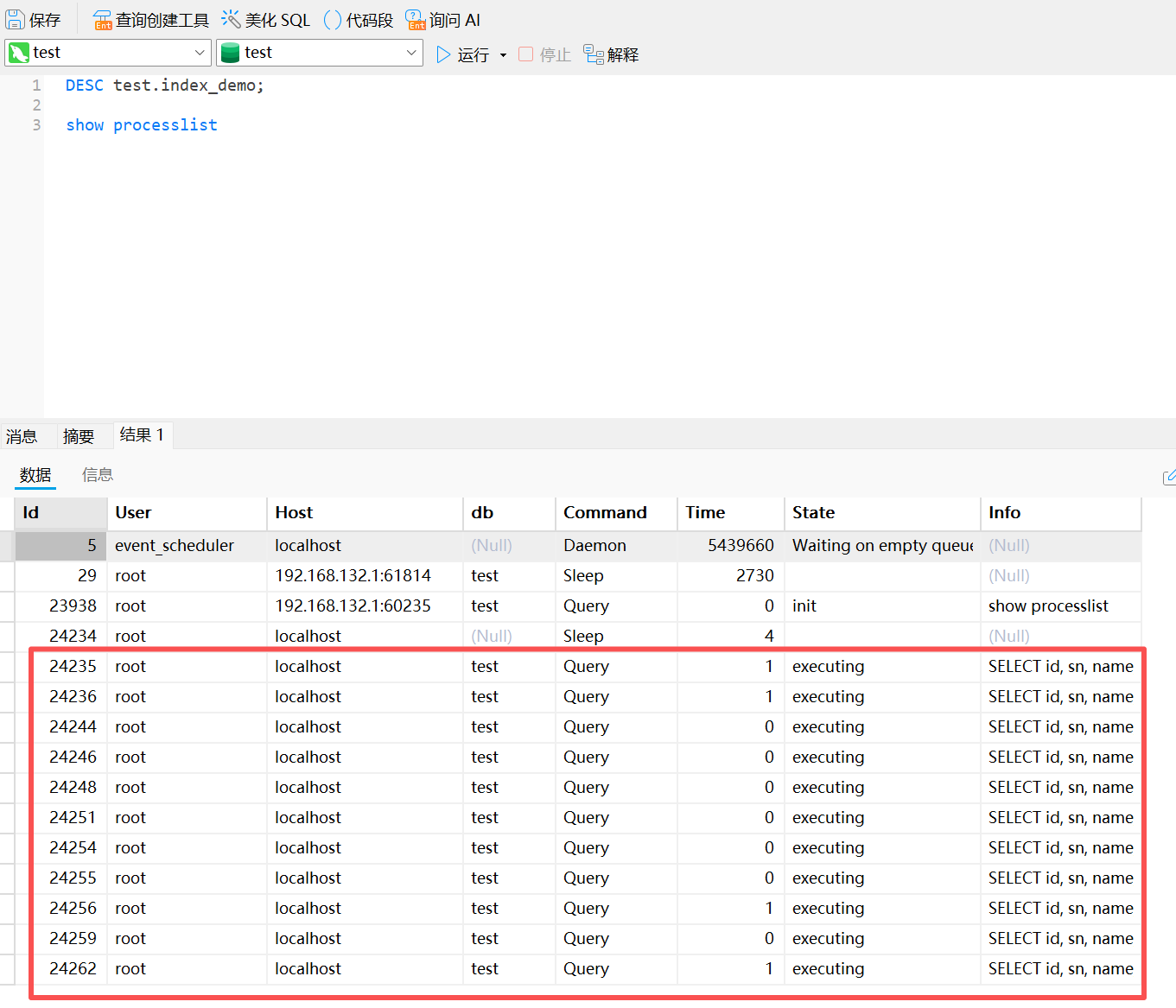This screenshot has height=1008, width=1176.
Task: Click the Stop (停止) button
Action: [544, 54]
